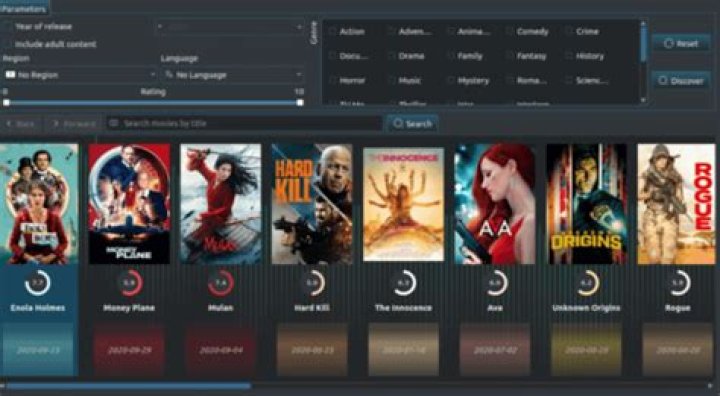720x396 pixels.
Task: Check the Action genre
Action: [x=332, y=32]
